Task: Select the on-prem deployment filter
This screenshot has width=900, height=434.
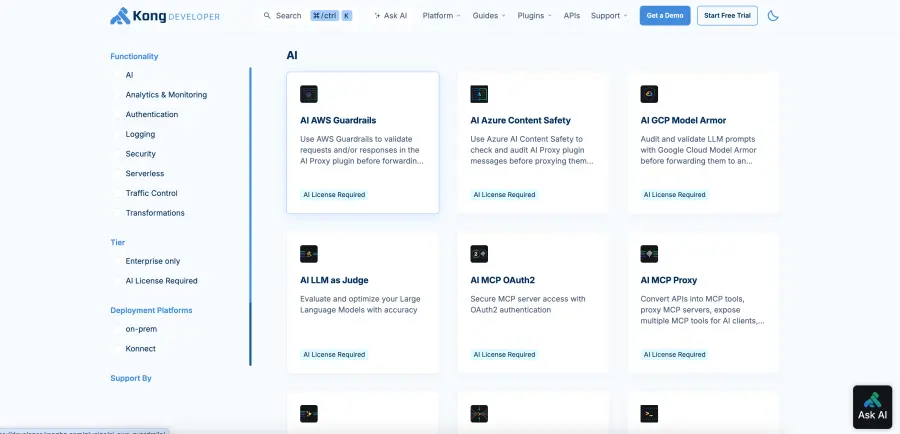Action: click(117, 329)
